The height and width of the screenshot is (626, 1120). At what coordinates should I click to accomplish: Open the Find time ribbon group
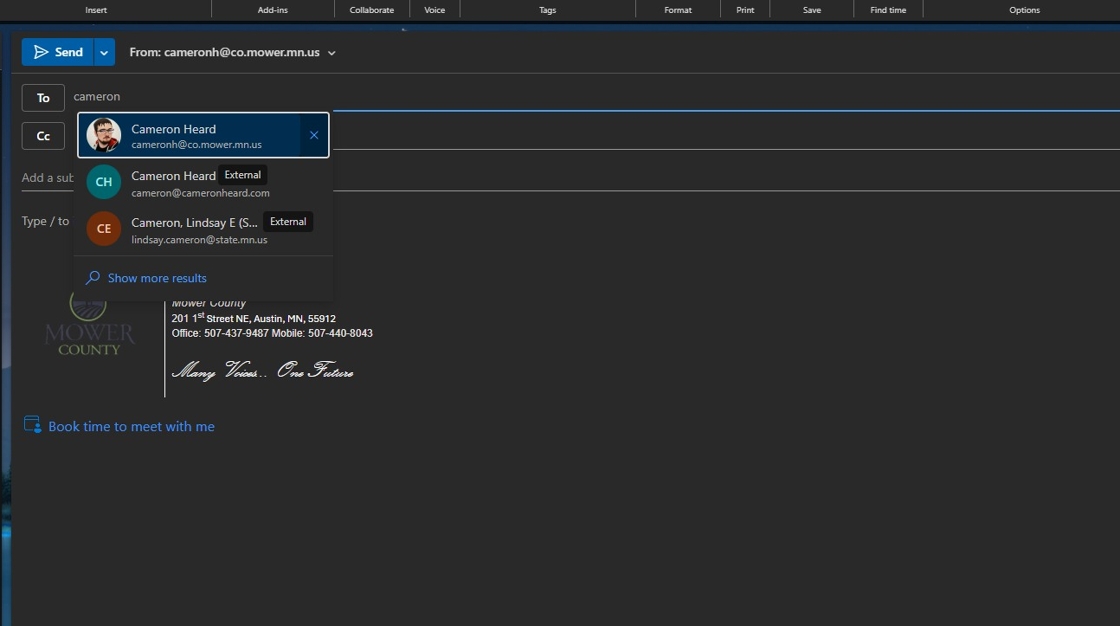(888, 10)
